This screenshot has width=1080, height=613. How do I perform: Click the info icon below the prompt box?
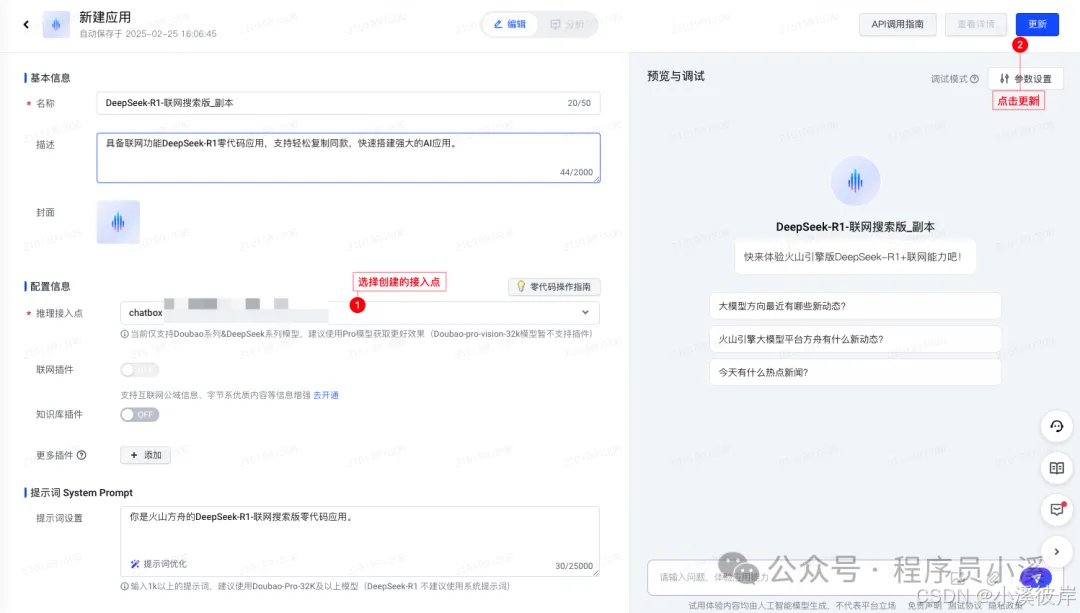(125, 587)
